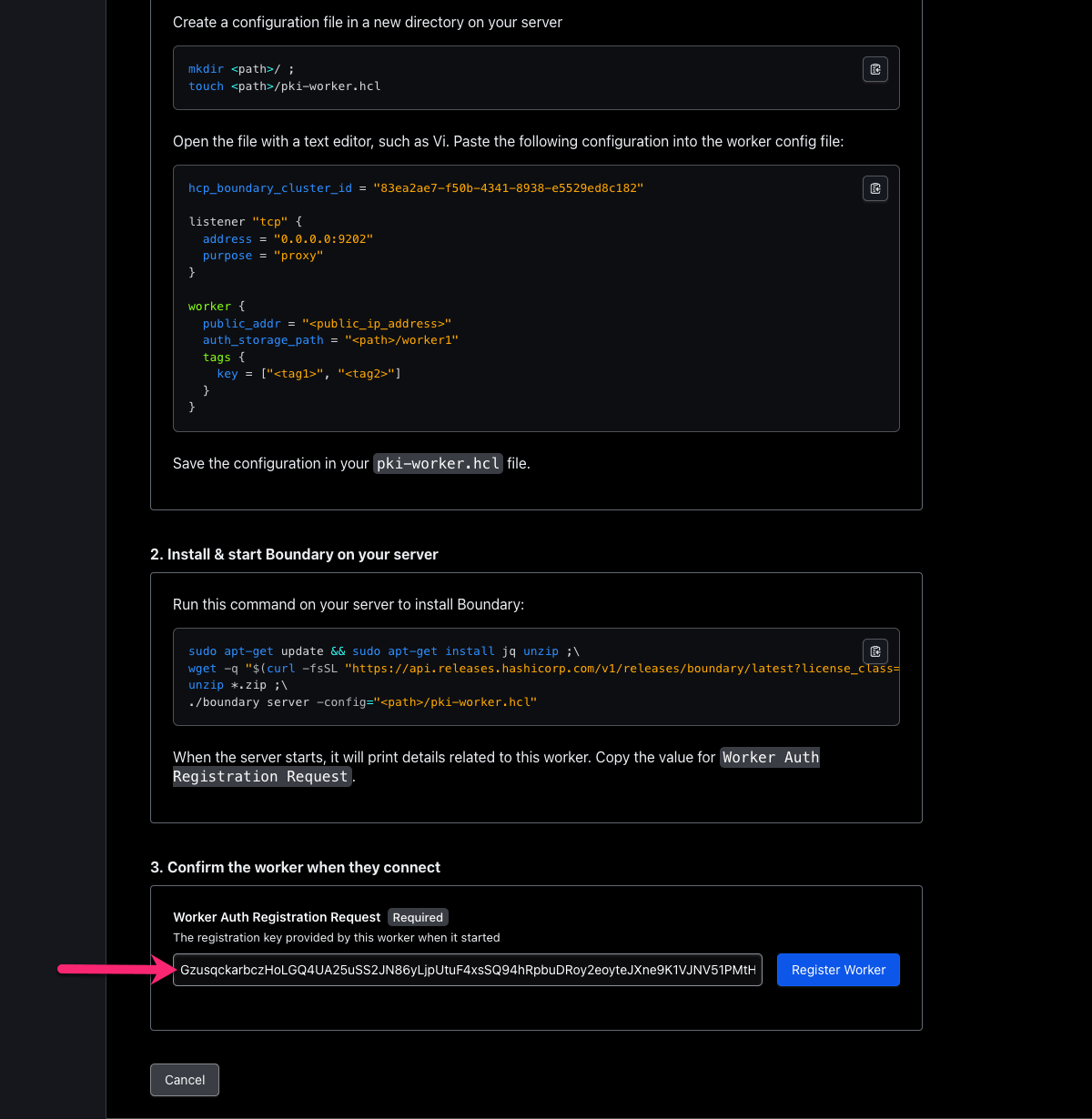Click the "mkdir <path>/ ;" line
The height and width of the screenshot is (1119, 1092).
(x=241, y=69)
